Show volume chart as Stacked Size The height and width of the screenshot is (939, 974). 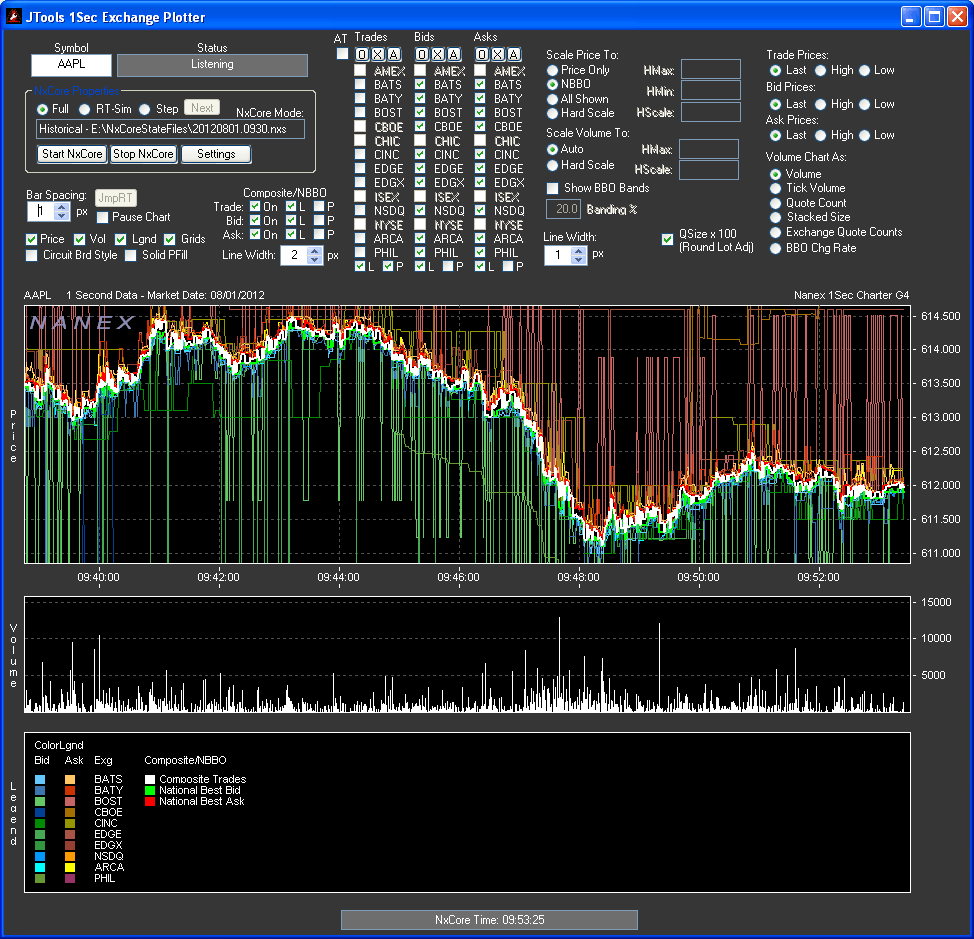tap(775, 217)
